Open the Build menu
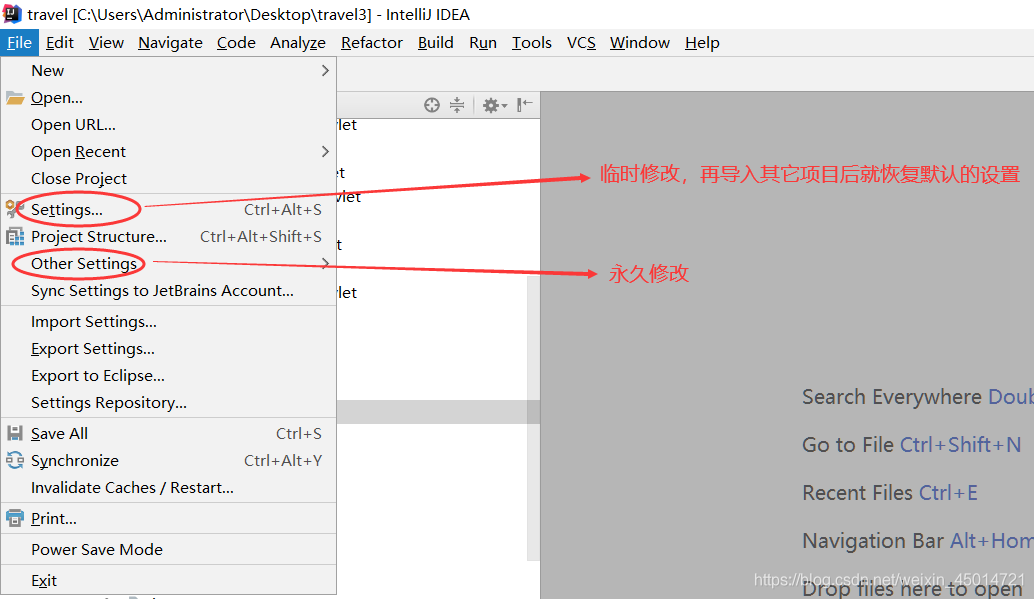The image size is (1034, 599). 436,43
